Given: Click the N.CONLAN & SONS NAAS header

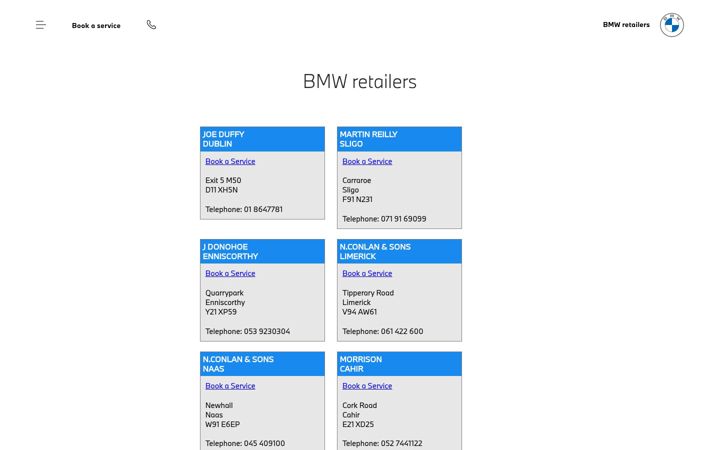Looking at the screenshot, I should 262,364.
